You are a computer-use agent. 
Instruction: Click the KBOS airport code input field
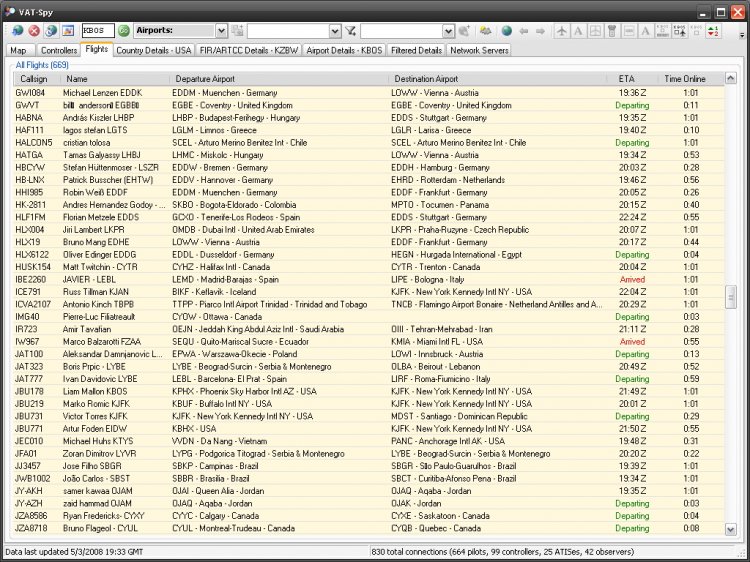point(98,31)
